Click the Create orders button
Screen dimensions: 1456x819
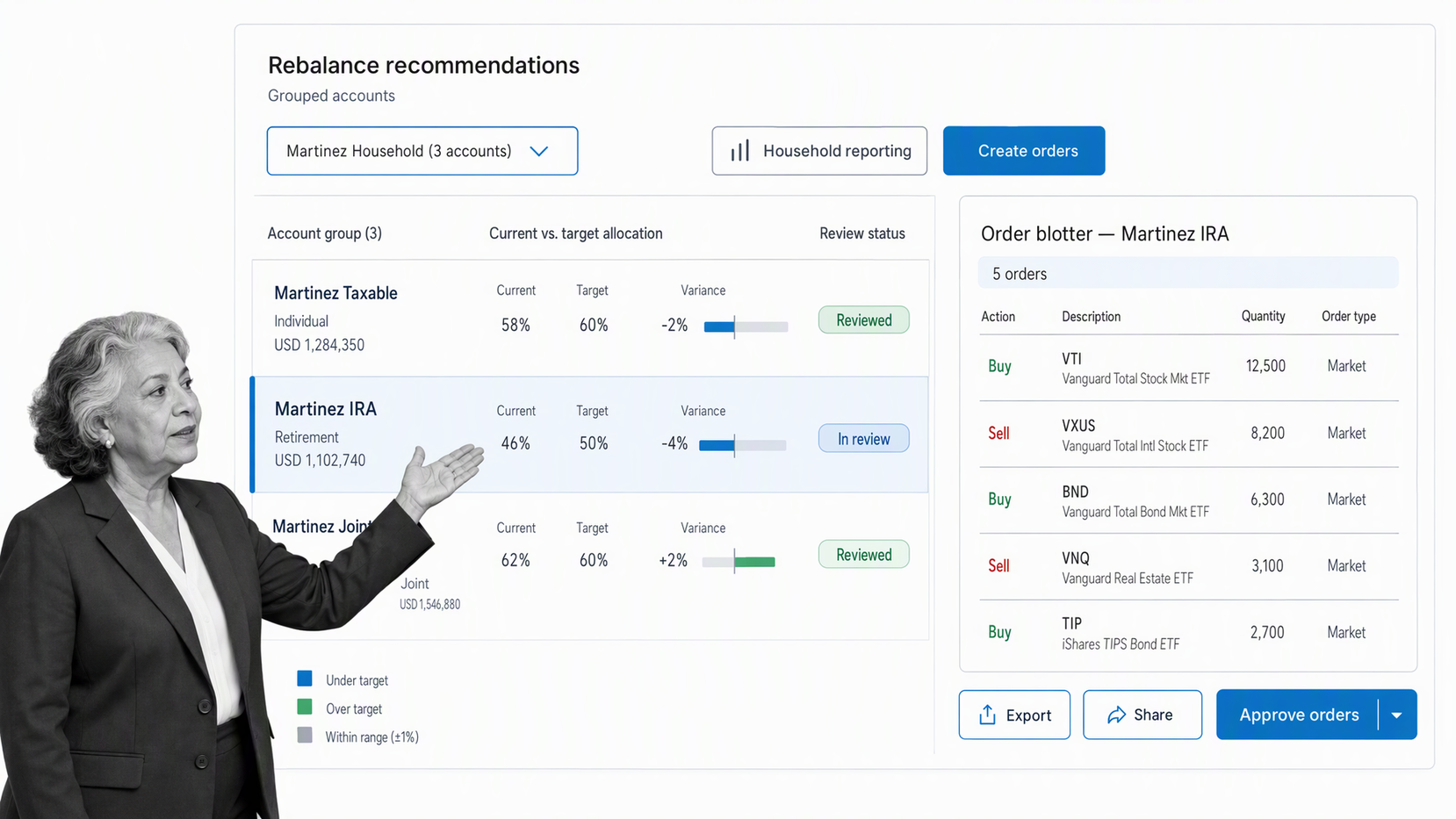coord(1024,151)
